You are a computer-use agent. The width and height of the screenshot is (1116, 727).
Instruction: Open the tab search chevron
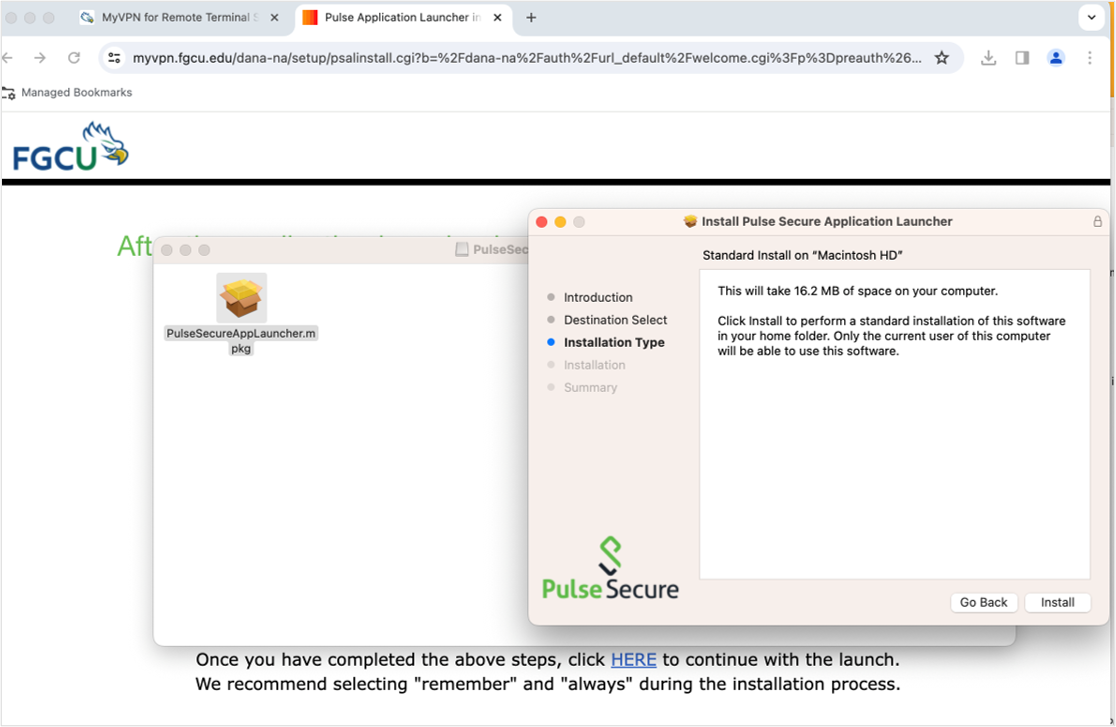(1090, 17)
